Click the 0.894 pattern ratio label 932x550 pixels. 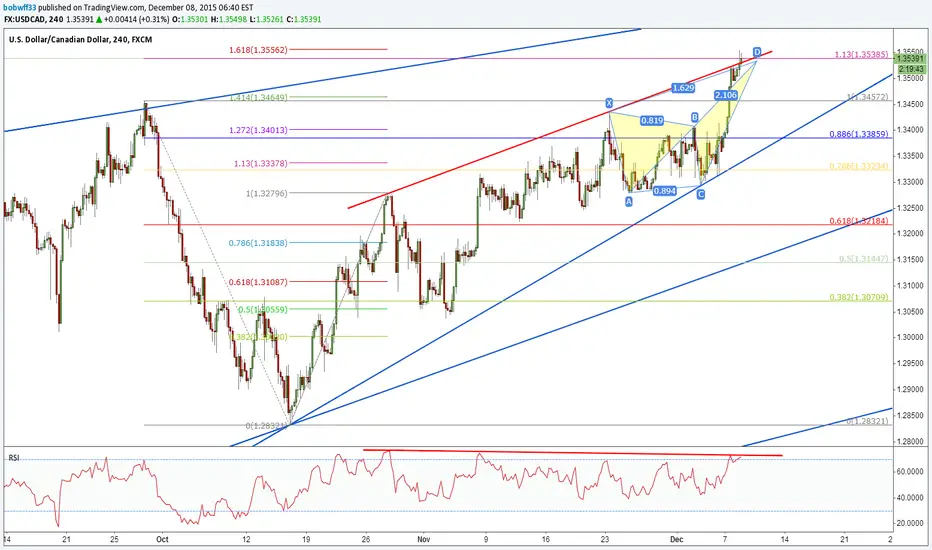click(664, 191)
